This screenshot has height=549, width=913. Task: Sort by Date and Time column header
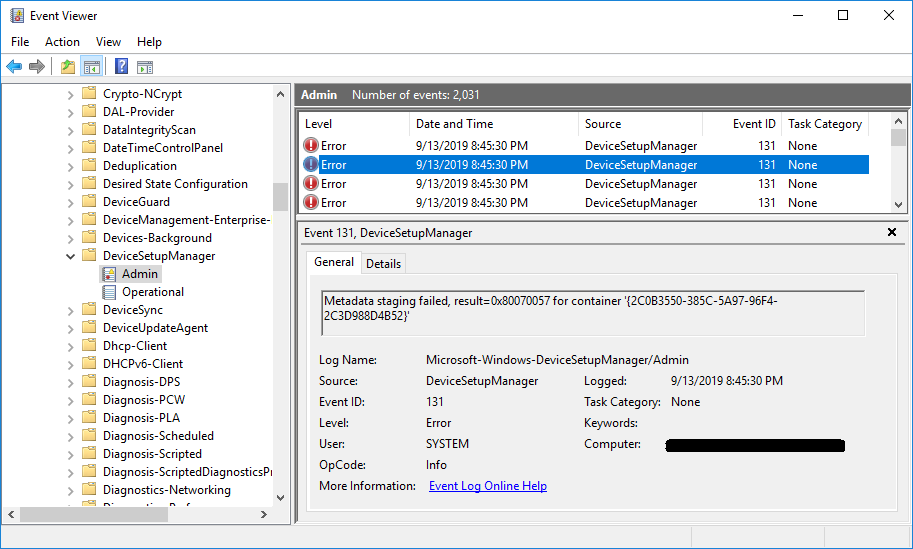[x=494, y=123]
